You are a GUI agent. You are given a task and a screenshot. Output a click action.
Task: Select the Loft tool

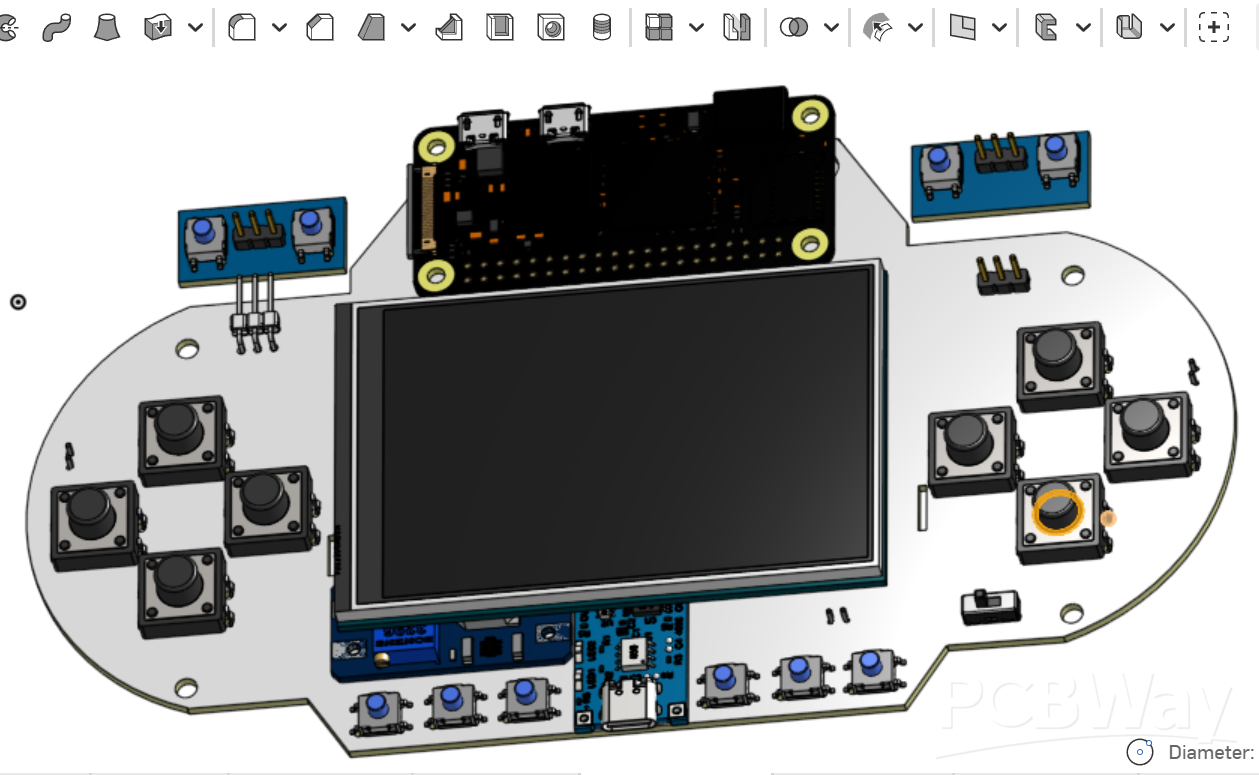point(107,28)
